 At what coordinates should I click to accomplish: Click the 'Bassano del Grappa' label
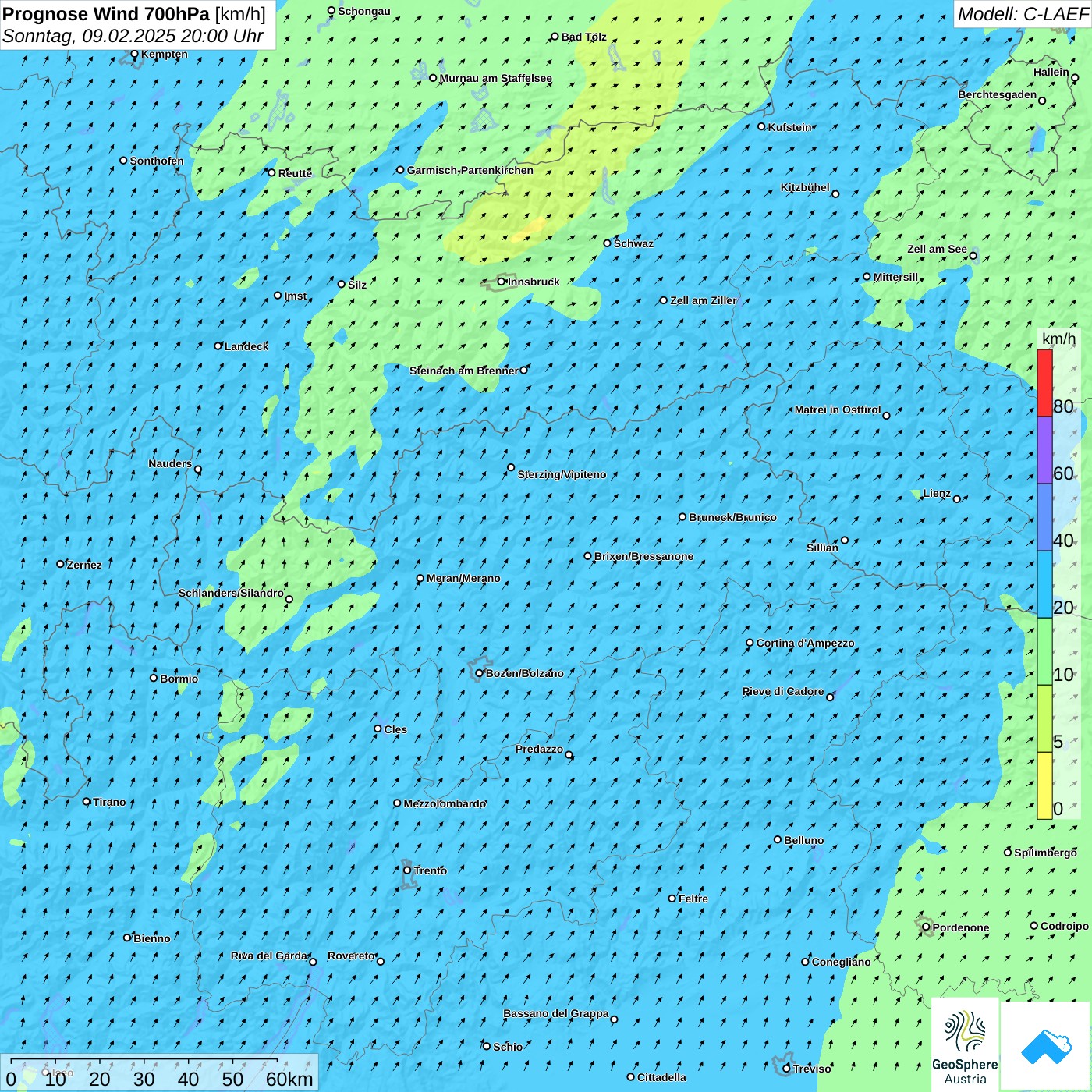[556, 1013]
